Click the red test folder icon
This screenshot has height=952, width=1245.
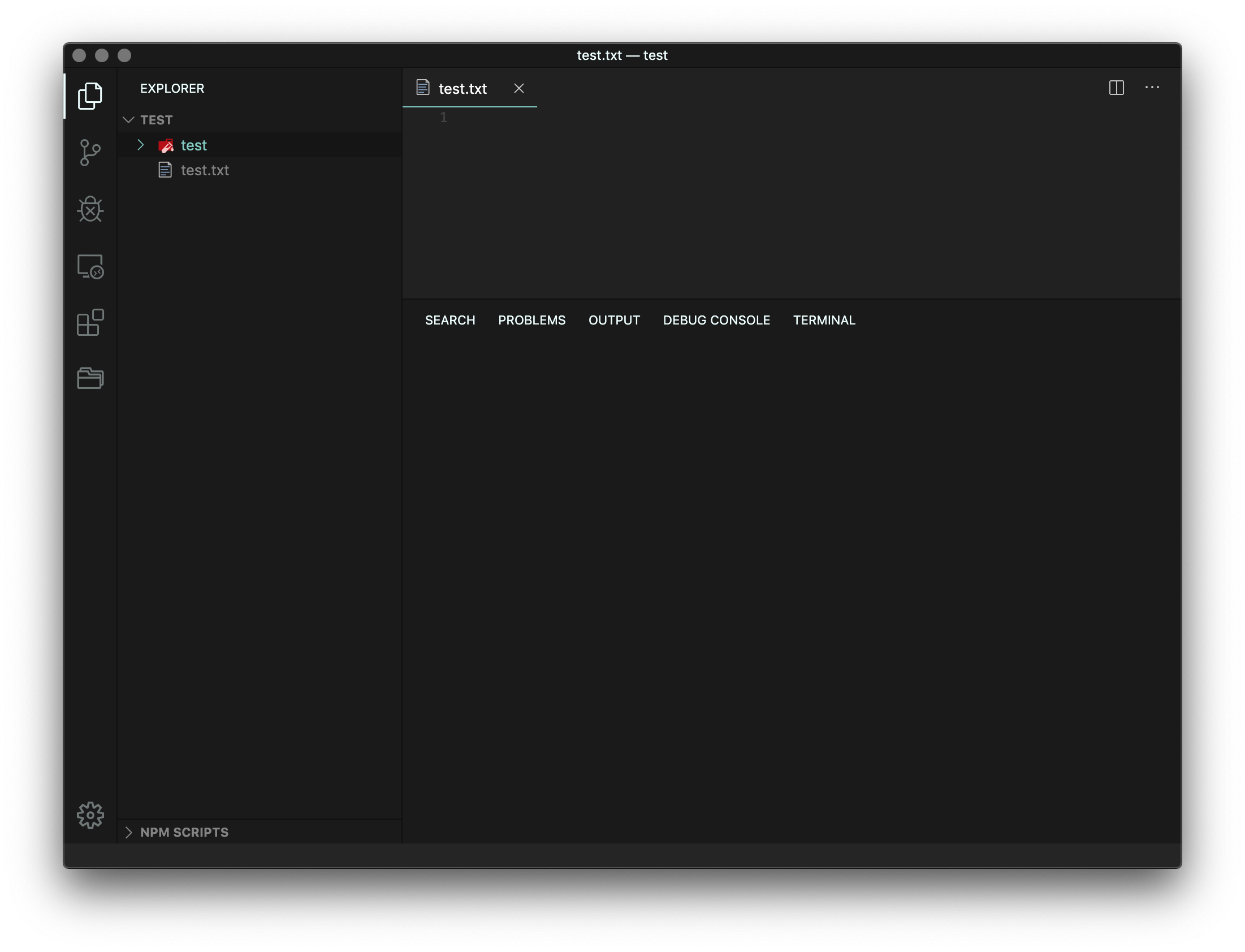[x=166, y=146]
